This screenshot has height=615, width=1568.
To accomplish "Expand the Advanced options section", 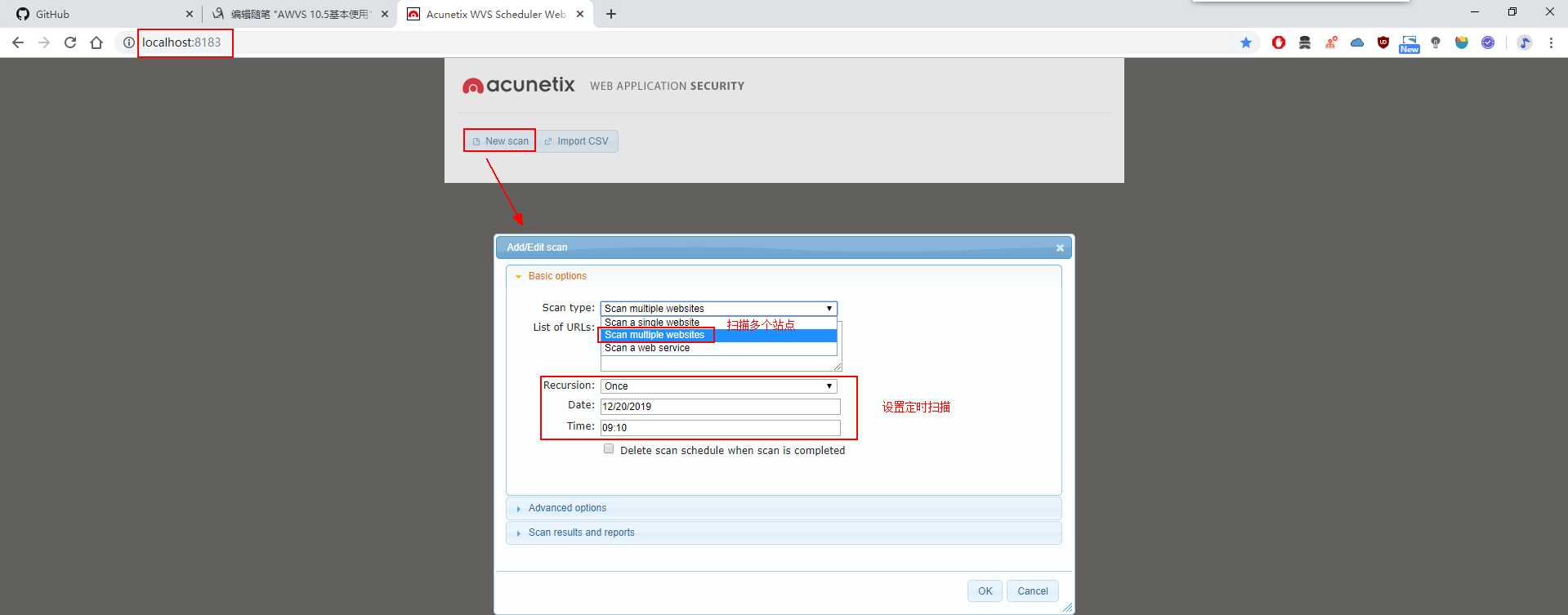I will pos(784,508).
